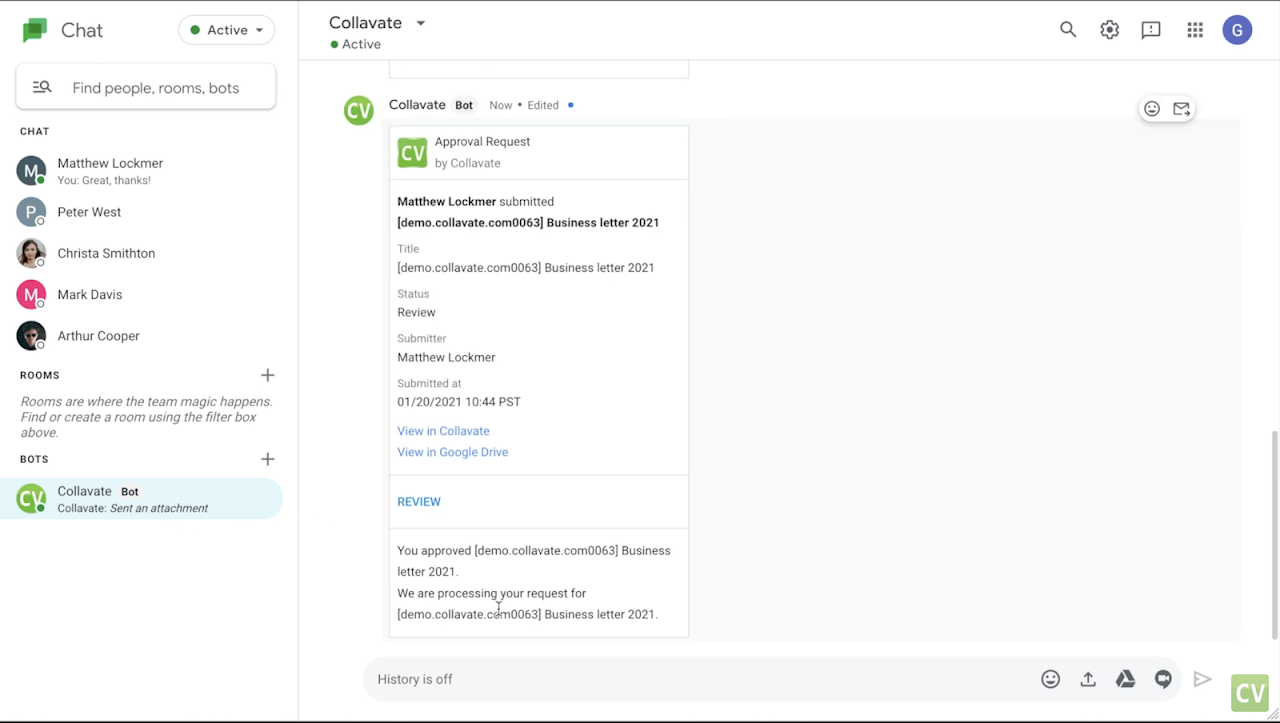Click the BOTS section header
1280x723 pixels.
[34, 459]
